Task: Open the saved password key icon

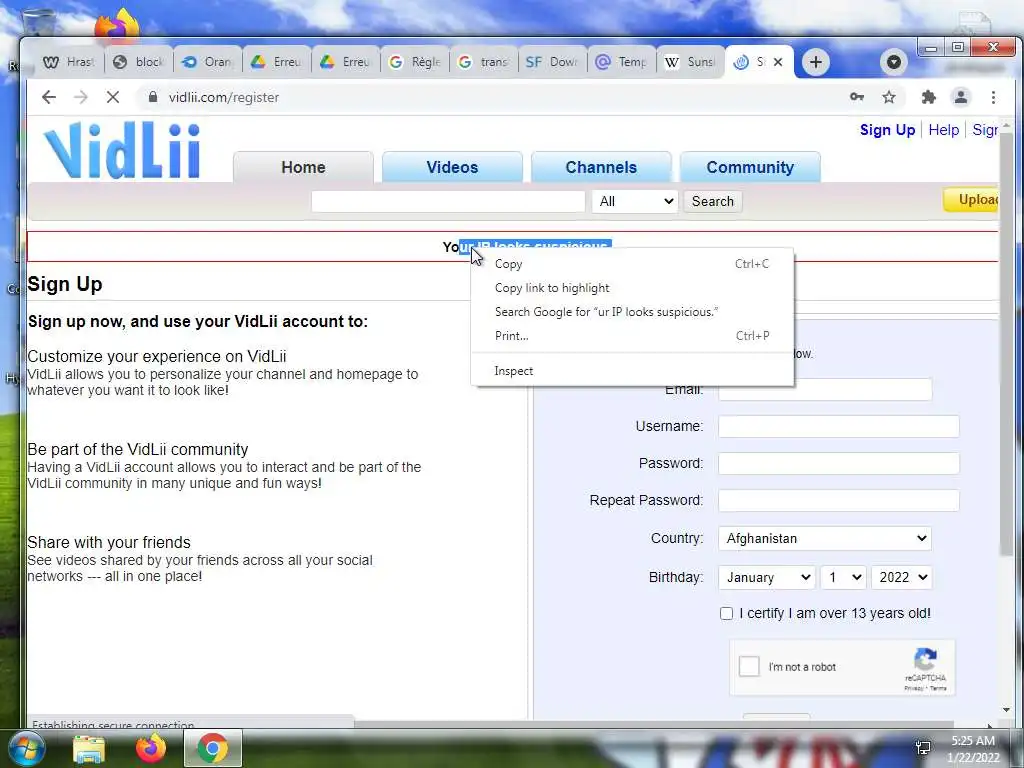Action: 857,97
